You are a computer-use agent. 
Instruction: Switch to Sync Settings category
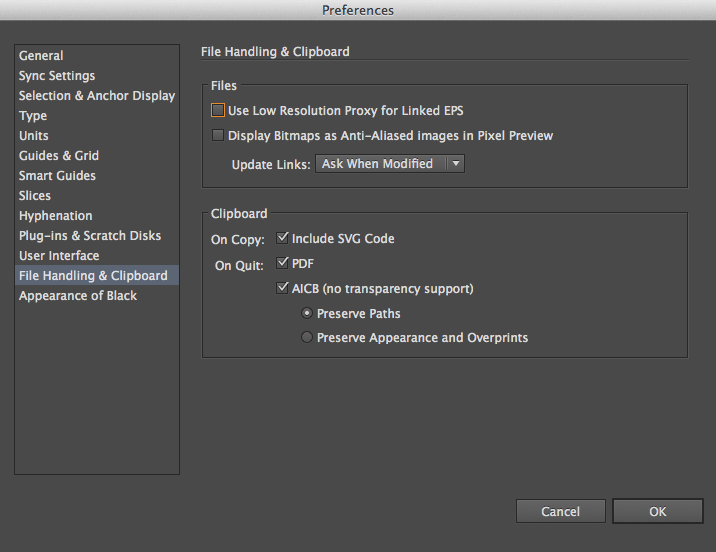coord(57,76)
